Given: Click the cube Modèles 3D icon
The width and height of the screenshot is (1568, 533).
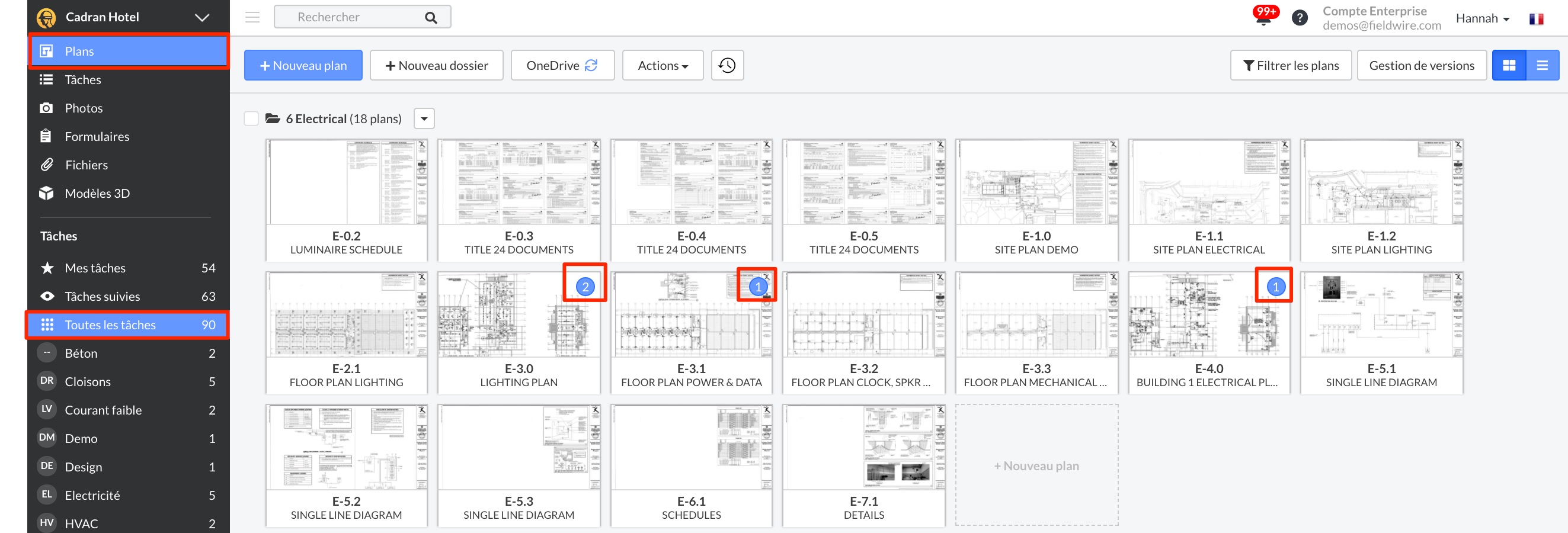Looking at the screenshot, I should 46,194.
